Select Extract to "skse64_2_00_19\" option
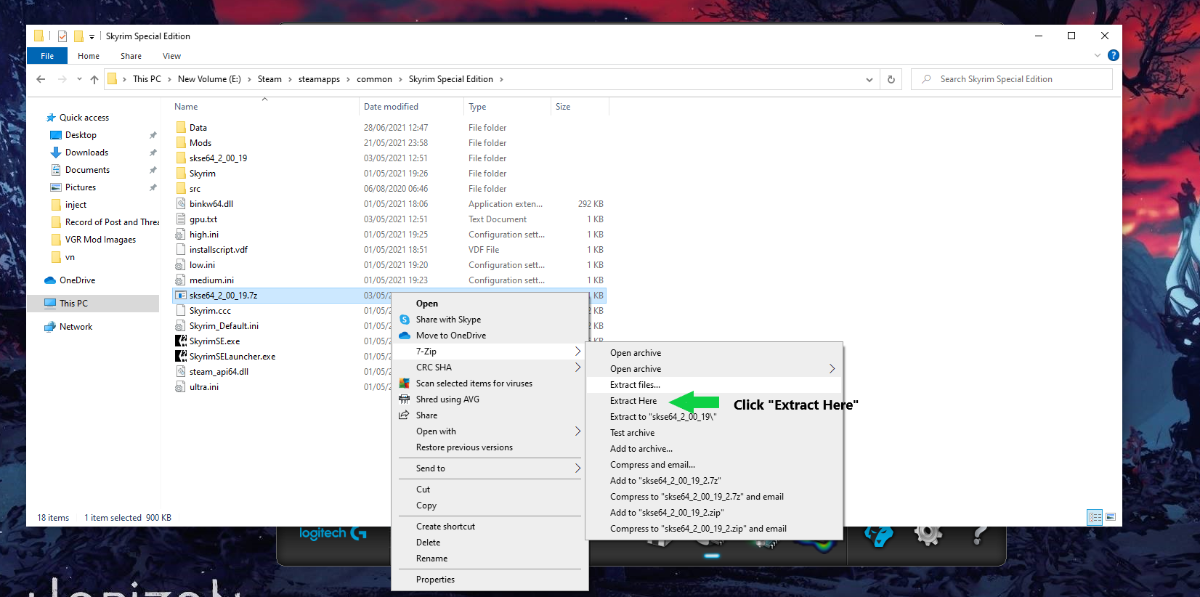1200x597 pixels. pyautogui.click(x=664, y=417)
